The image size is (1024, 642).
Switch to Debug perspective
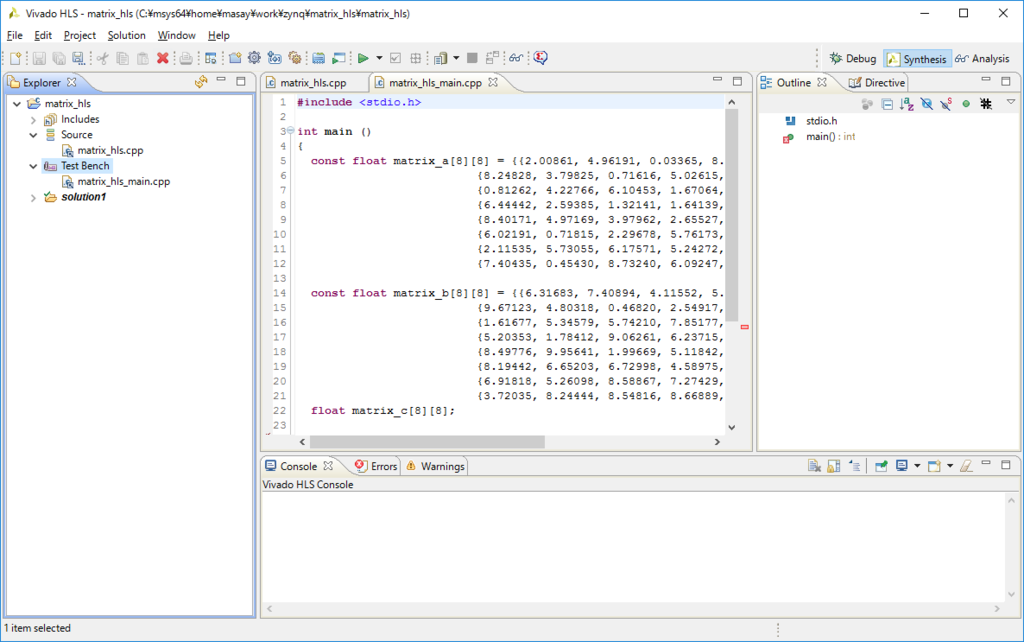tap(853, 59)
